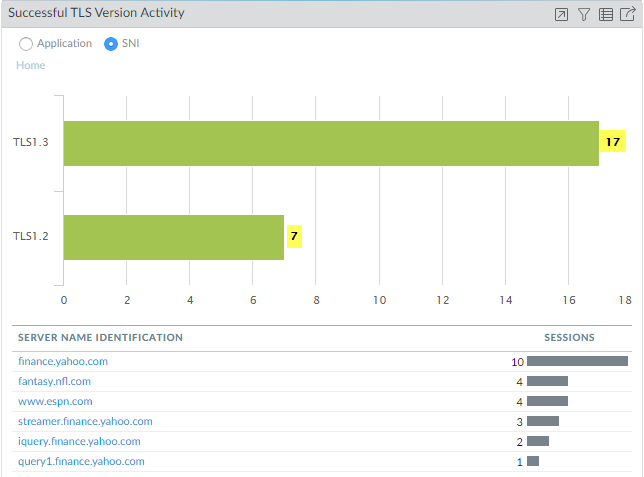The width and height of the screenshot is (644, 477).
Task: Click the open in new window icon
Action: pyautogui.click(x=562, y=14)
